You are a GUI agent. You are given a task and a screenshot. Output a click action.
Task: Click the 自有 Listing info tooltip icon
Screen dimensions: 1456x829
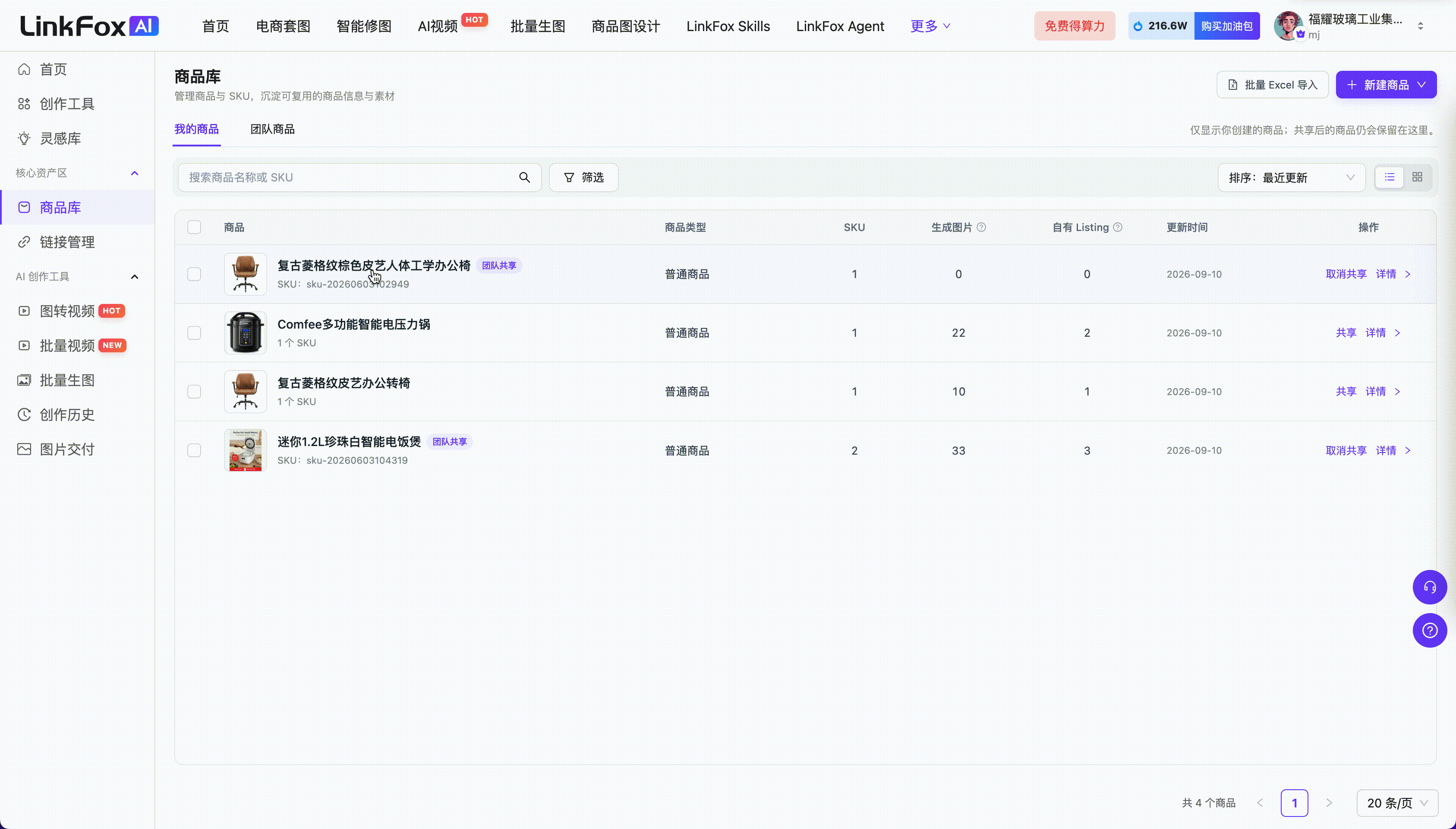point(1118,227)
